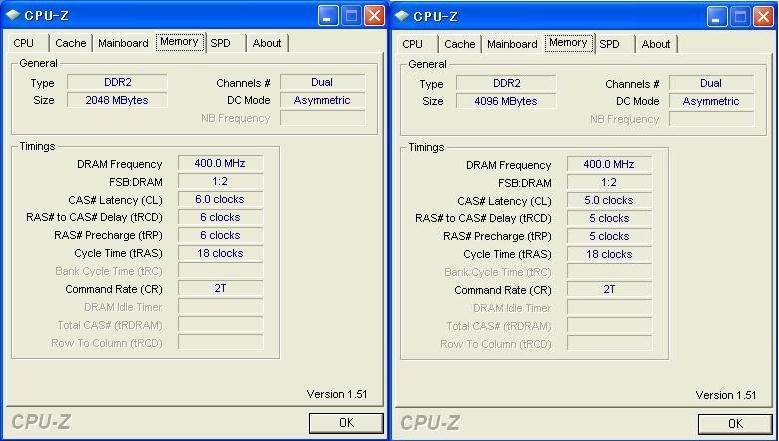Click the 5.0 clocks CAS Latency value
This screenshot has width=779, height=441.
click(x=609, y=201)
